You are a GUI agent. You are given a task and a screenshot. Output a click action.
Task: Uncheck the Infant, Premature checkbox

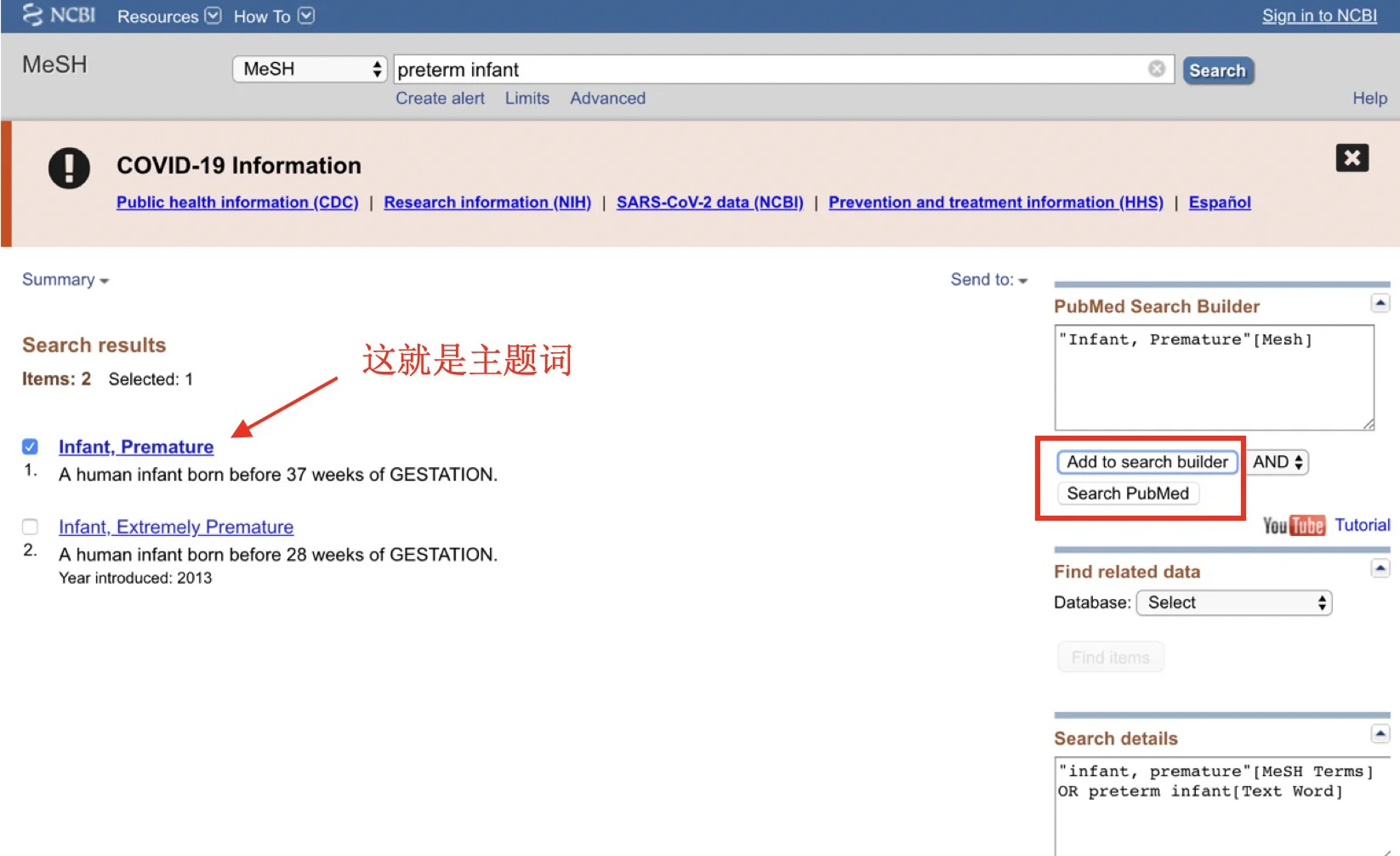pyautogui.click(x=30, y=447)
